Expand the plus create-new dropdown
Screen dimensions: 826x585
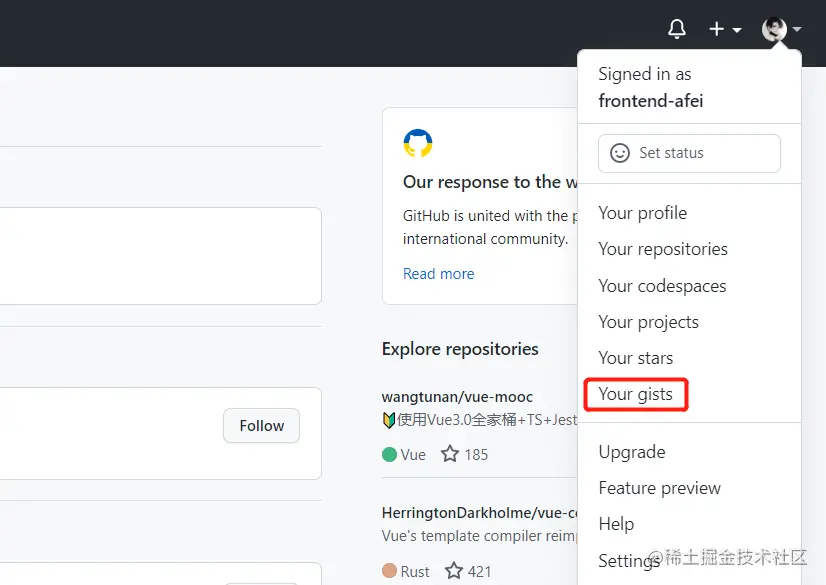point(725,29)
